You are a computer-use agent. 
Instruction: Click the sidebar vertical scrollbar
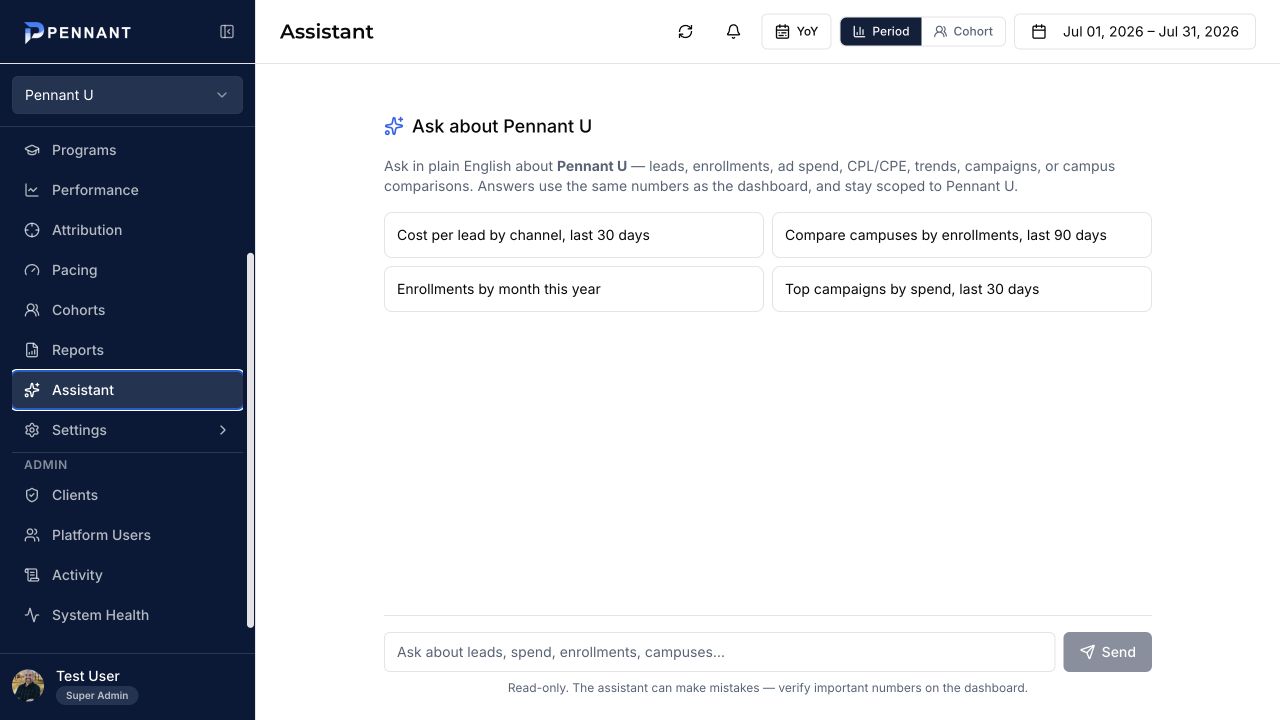coord(250,440)
